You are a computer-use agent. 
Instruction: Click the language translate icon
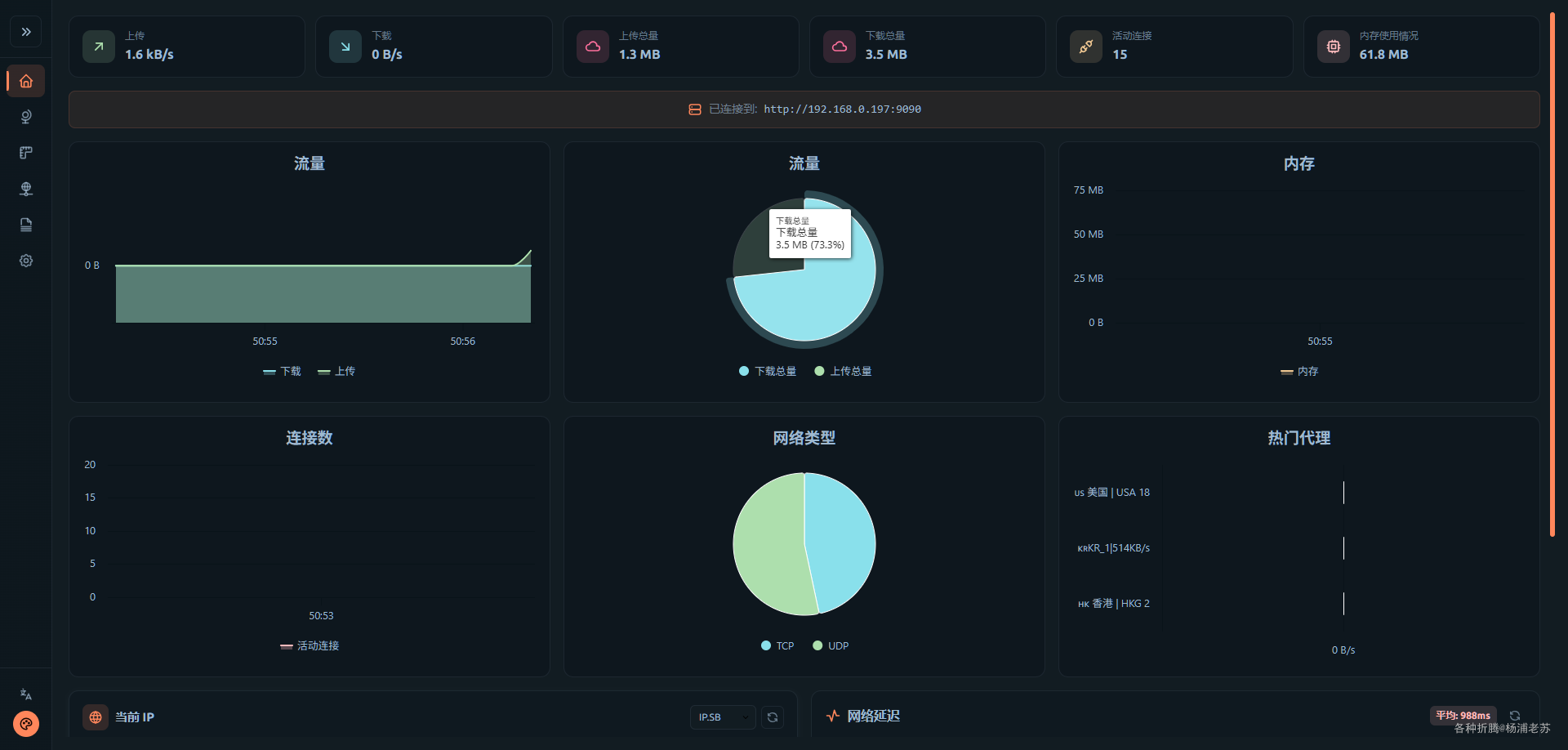[26, 694]
